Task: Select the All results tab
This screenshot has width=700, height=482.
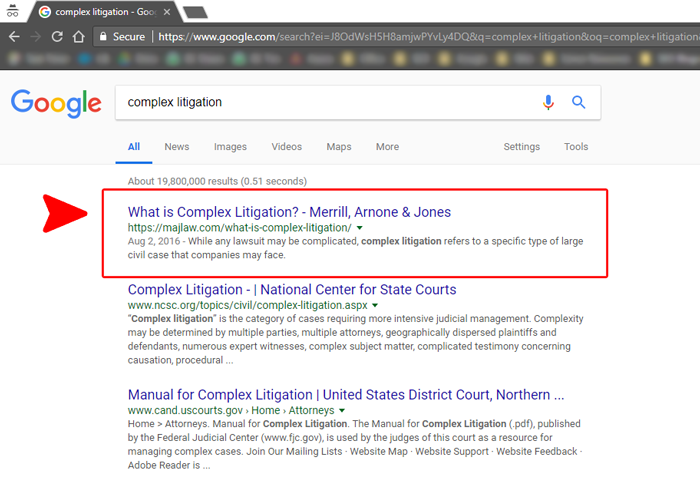Action: 134,146
